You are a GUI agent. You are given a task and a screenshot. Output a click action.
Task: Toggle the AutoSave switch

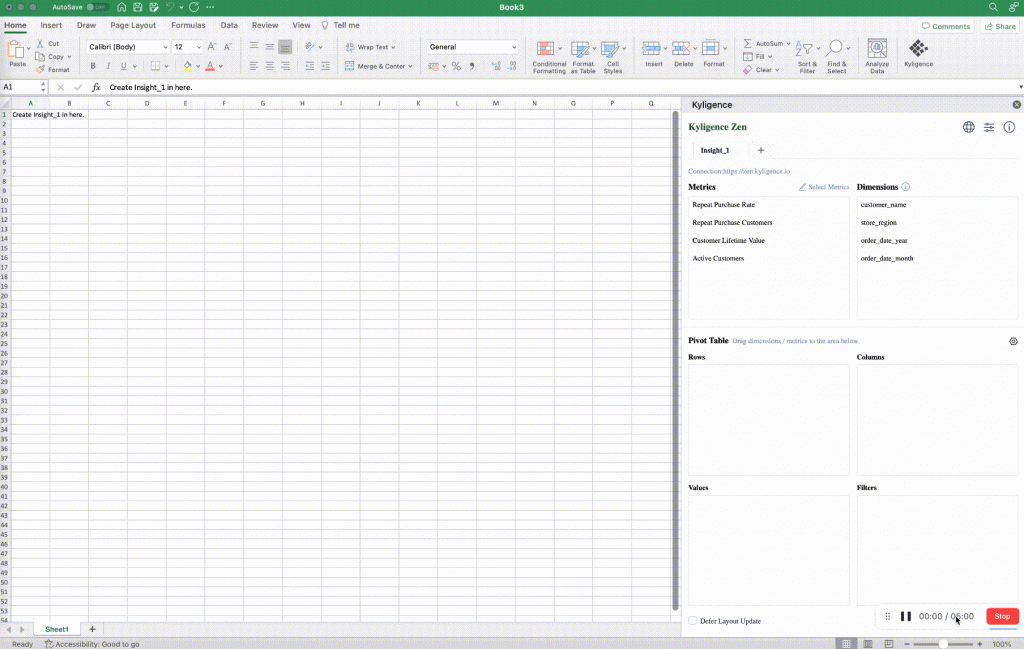(x=97, y=7)
